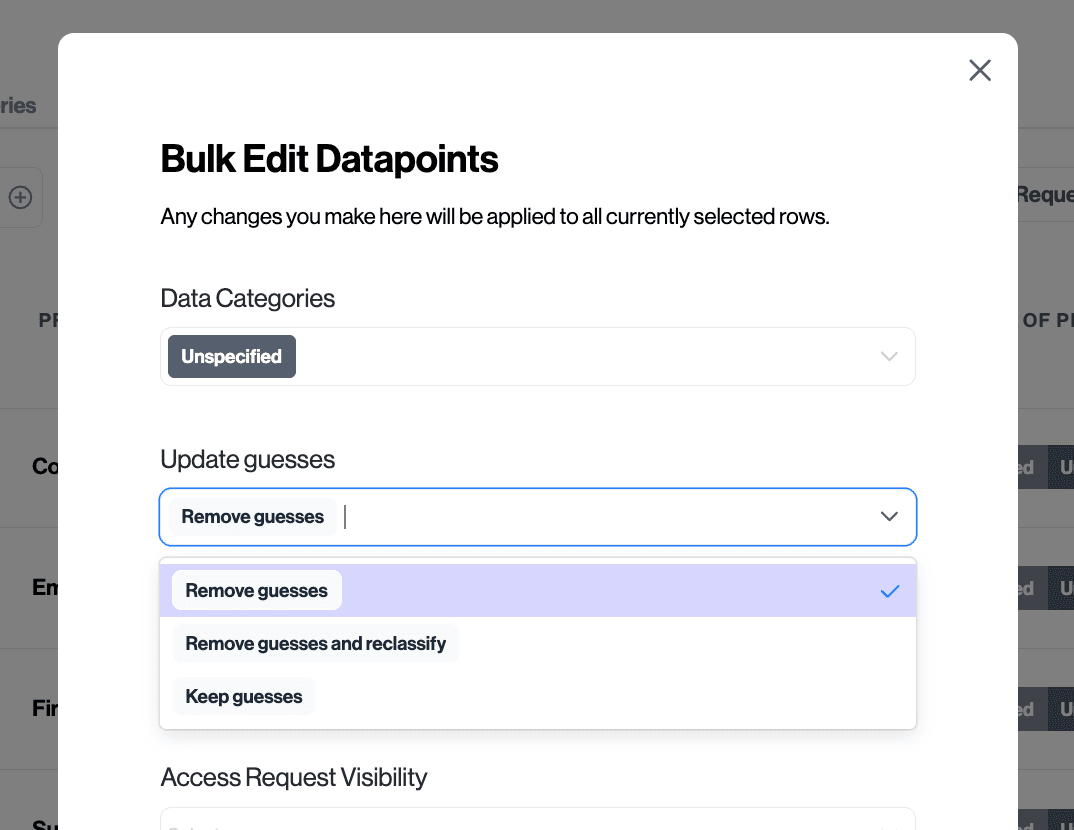This screenshot has height=830, width=1074.
Task: Open the Access Request Visibility select box
Action: (x=538, y=820)
